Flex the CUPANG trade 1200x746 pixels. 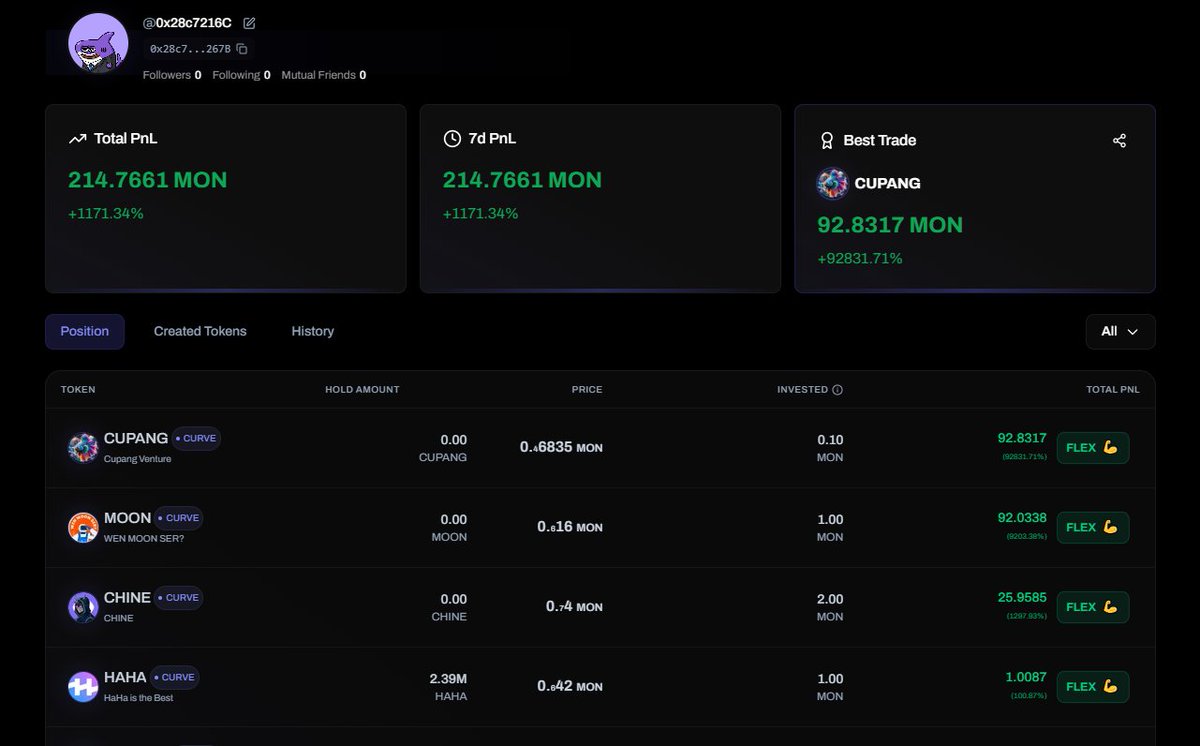[1092, 448]
